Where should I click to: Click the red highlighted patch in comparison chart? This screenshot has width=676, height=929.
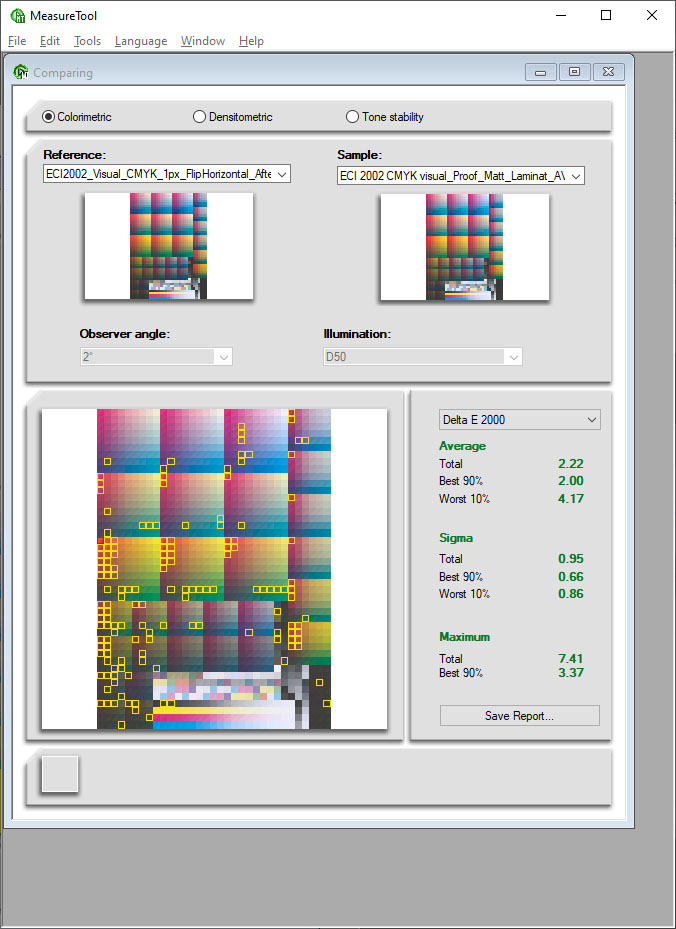tap(100, 540)
